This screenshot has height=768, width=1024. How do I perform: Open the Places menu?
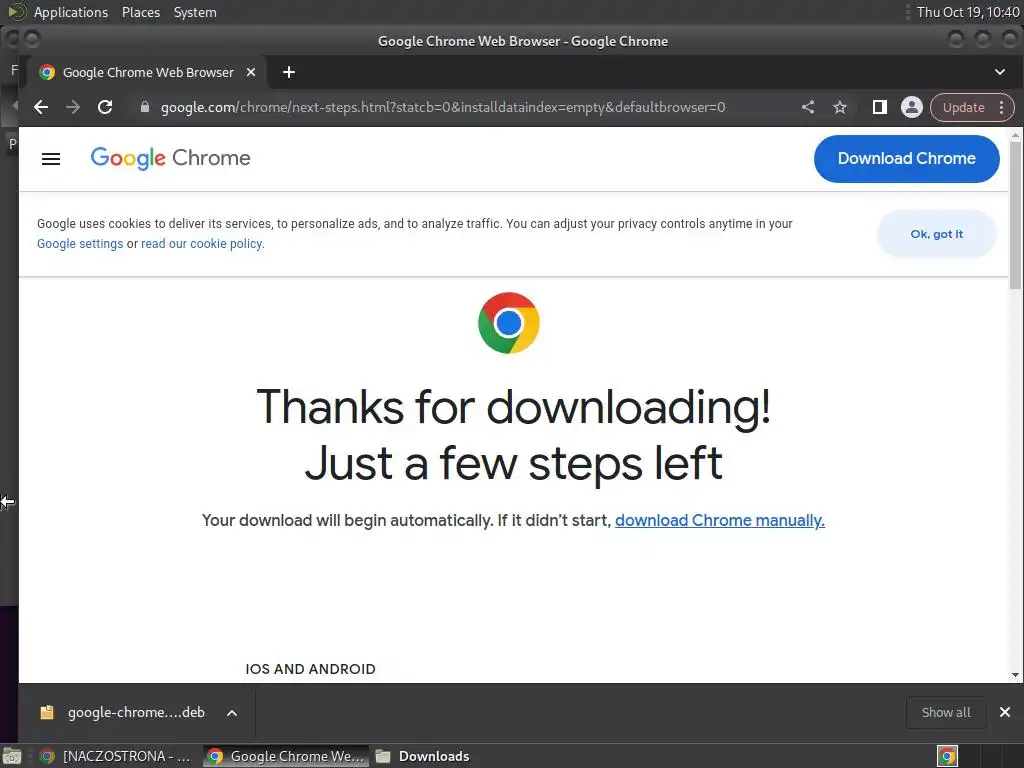(141, 12)
